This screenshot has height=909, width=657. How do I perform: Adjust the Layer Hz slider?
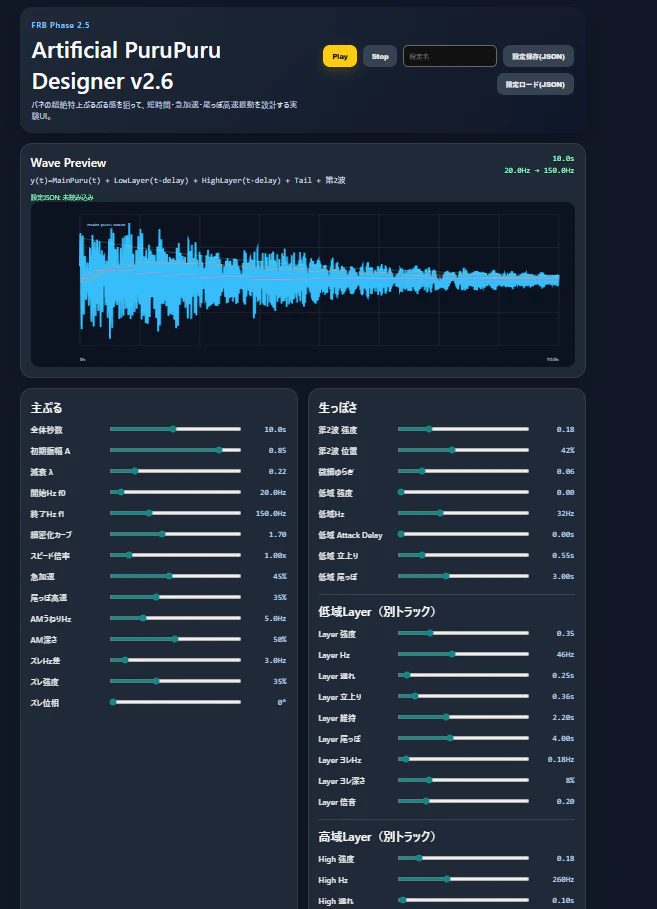463,654
